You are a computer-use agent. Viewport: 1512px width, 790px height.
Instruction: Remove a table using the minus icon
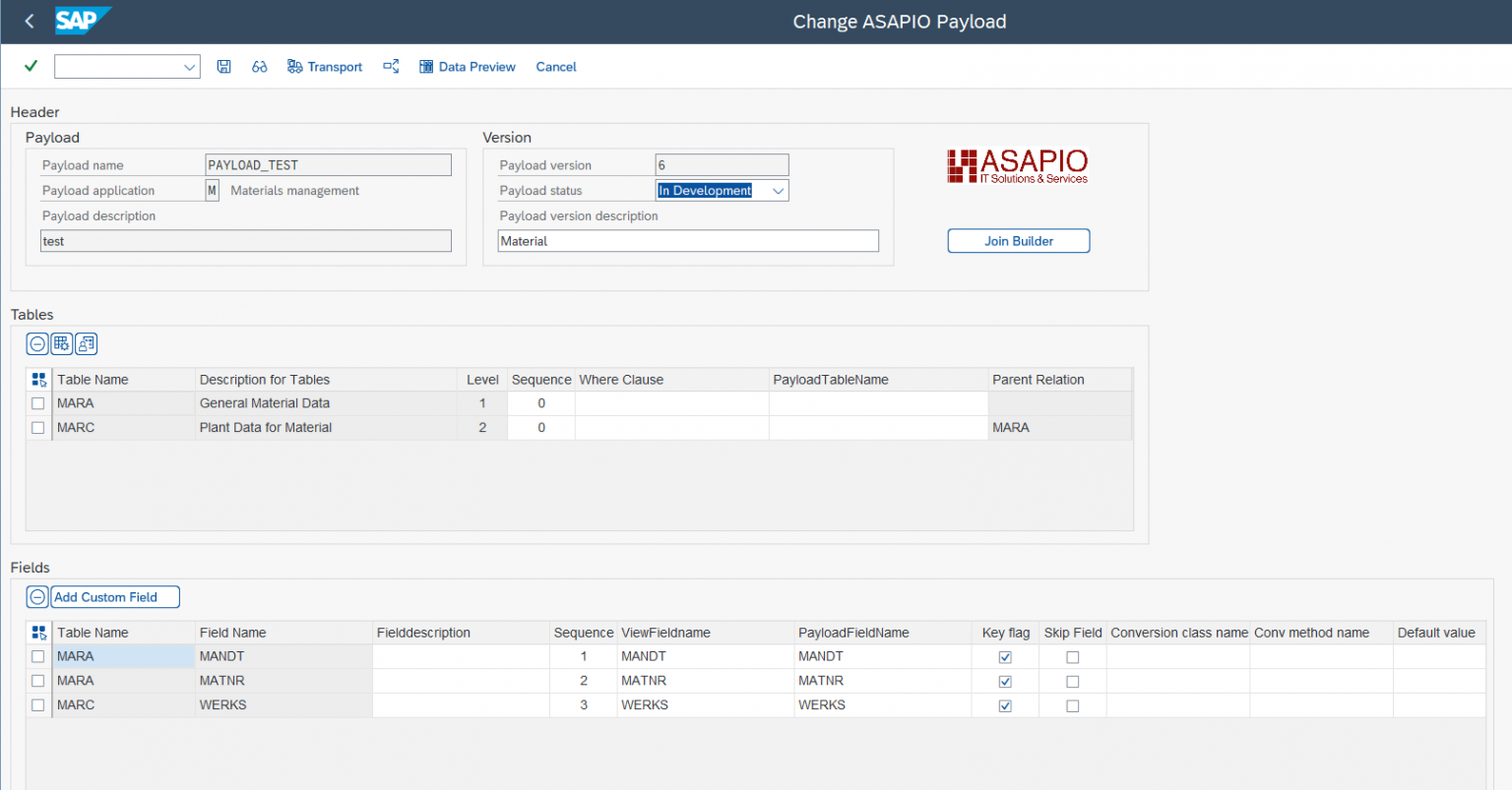(x=36, y=343)
